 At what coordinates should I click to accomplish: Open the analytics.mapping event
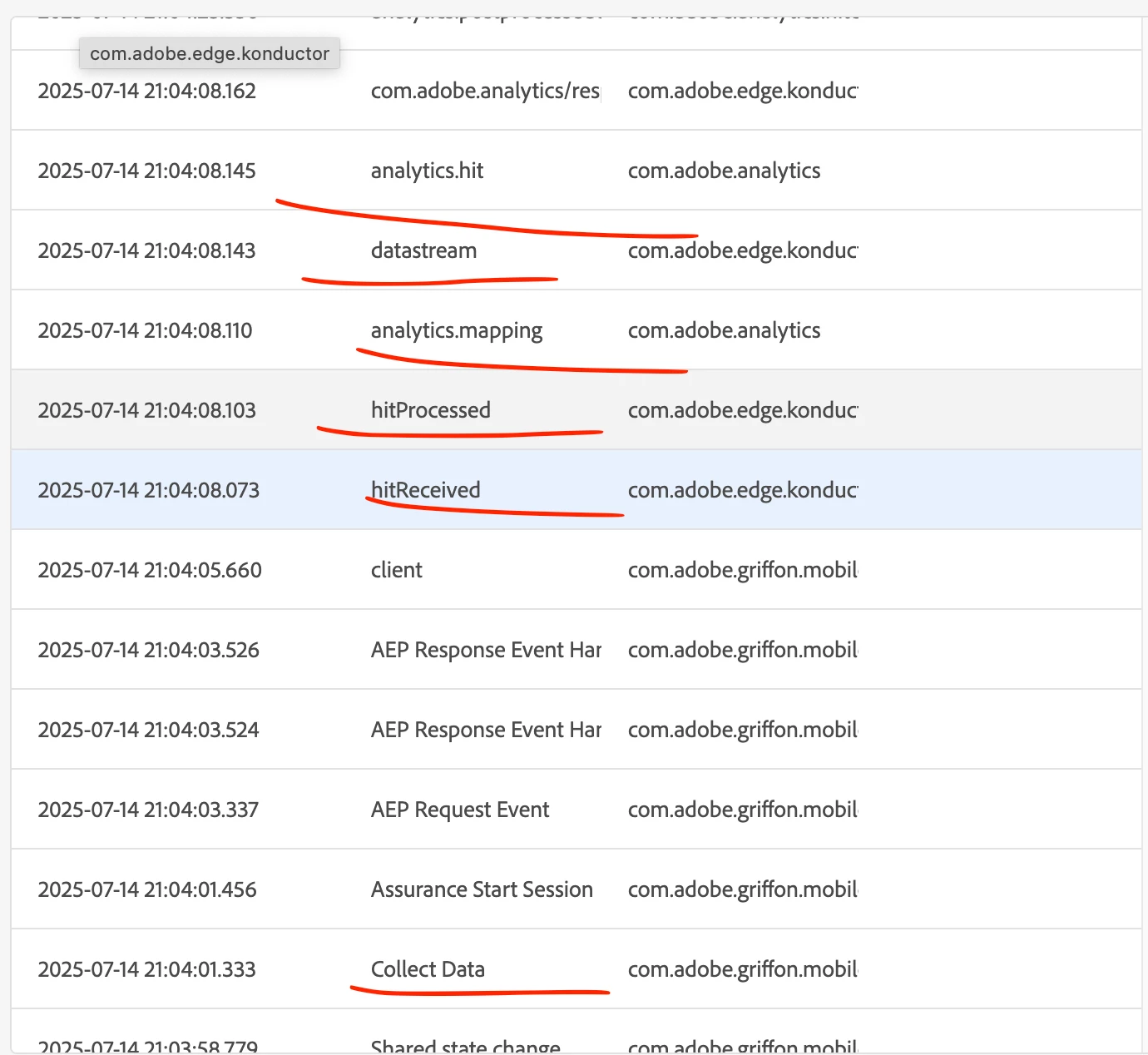[x=456, y=331]
